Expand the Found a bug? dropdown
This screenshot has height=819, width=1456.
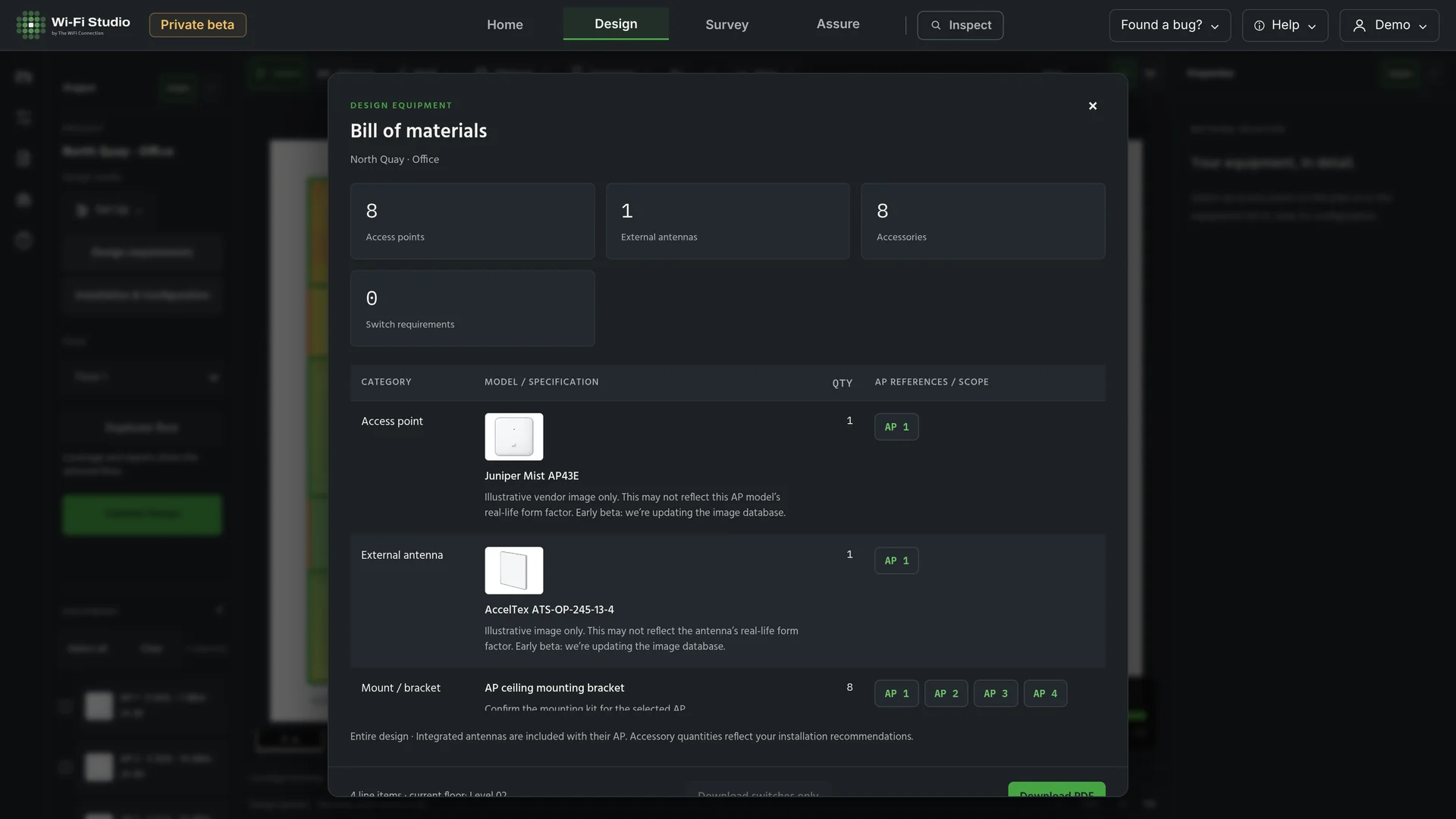pyautogui.click(x=1170, y=25)
